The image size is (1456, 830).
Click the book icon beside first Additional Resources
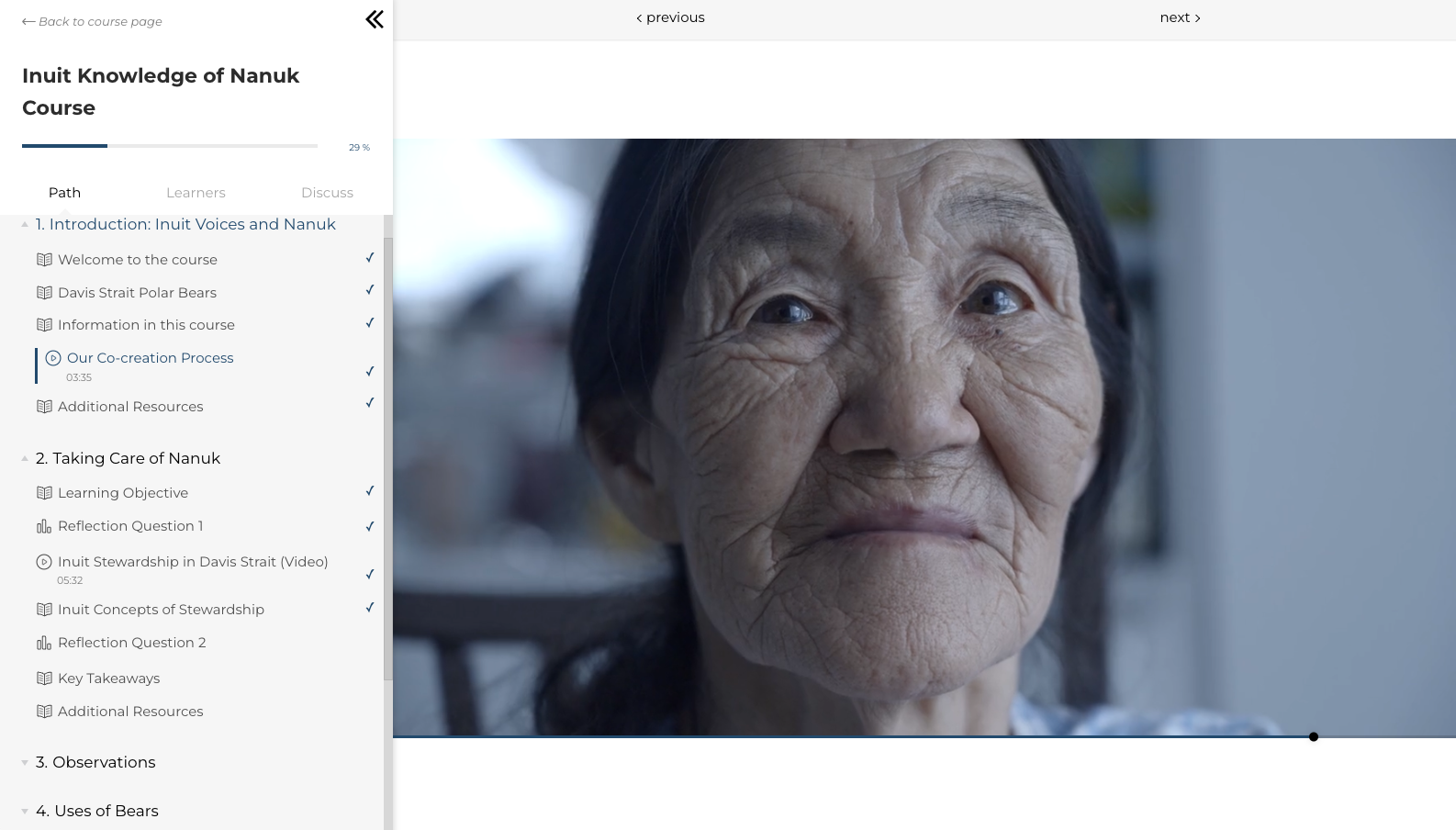coord(44,407)
